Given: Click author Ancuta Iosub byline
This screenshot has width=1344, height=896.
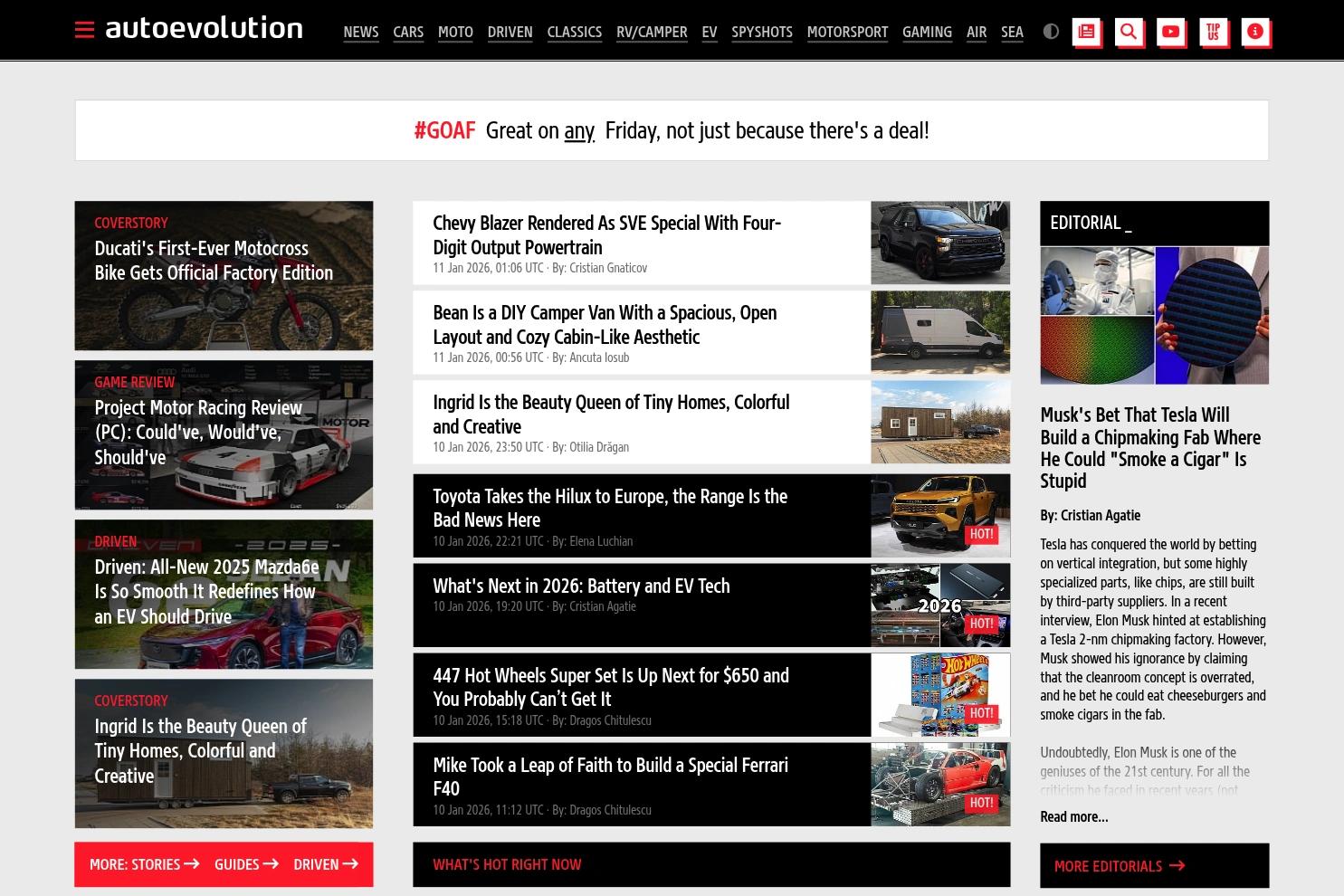Looking at the screenshot, I should point(599,357).
